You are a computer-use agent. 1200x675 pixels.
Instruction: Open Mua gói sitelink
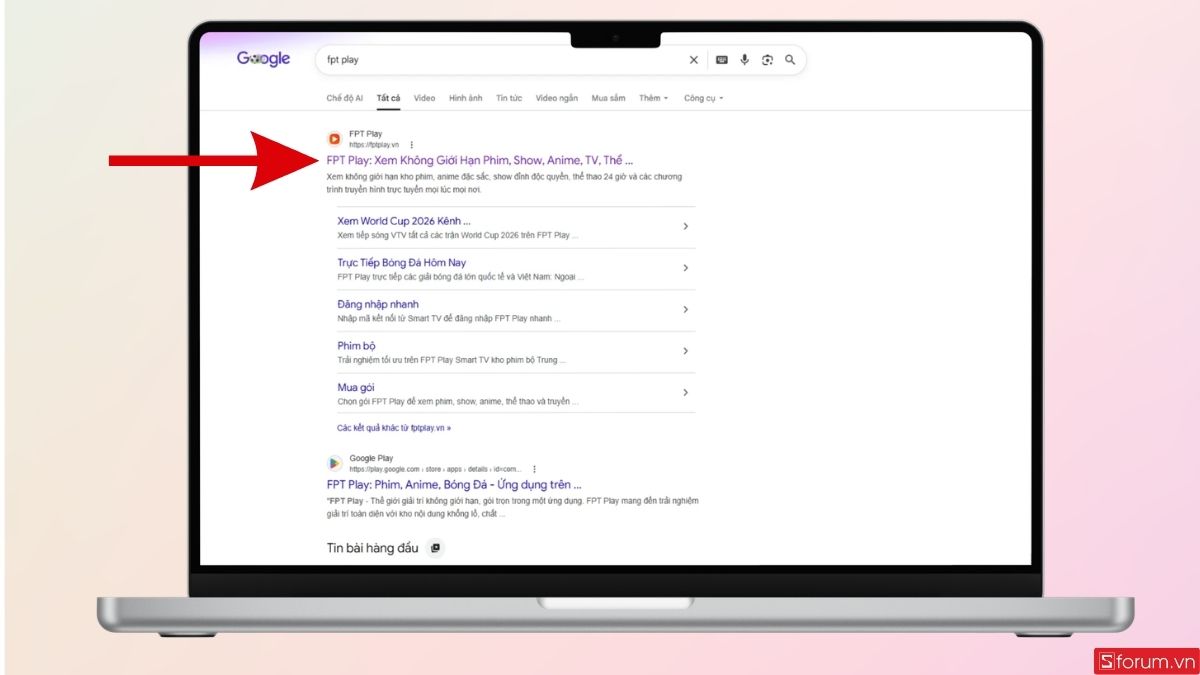point(356,388)
